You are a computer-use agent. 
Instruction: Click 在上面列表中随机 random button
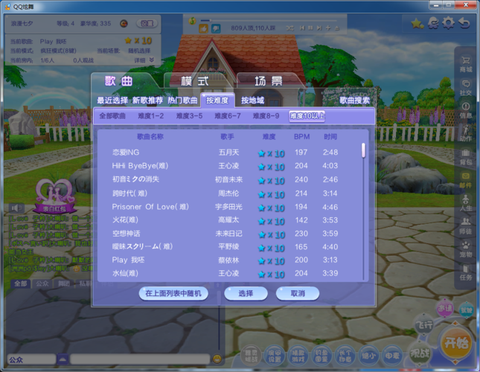click(x=173, y=293)
